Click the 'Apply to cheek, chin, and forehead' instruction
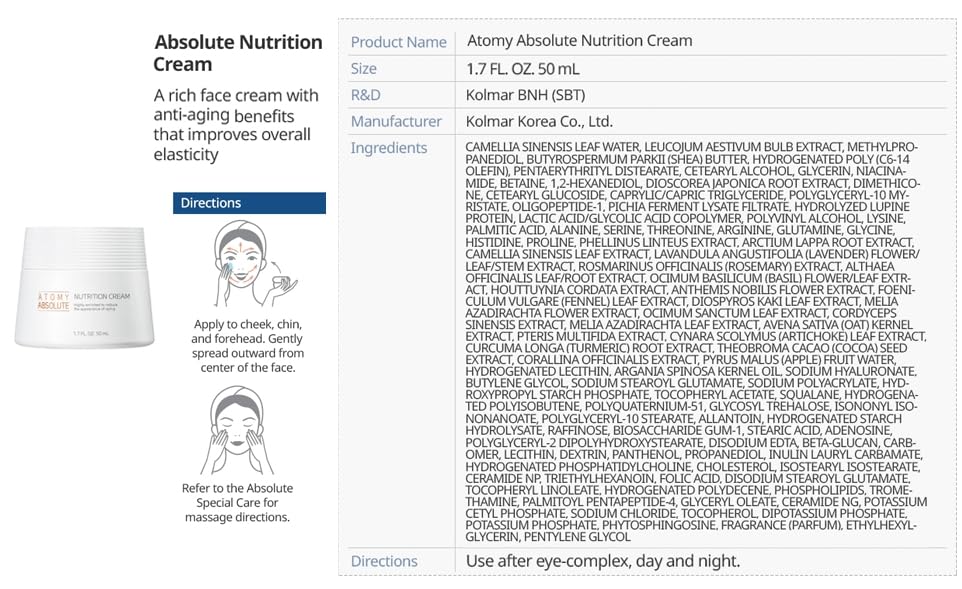The height and width of the screenshot is (589, 962). 248,346
